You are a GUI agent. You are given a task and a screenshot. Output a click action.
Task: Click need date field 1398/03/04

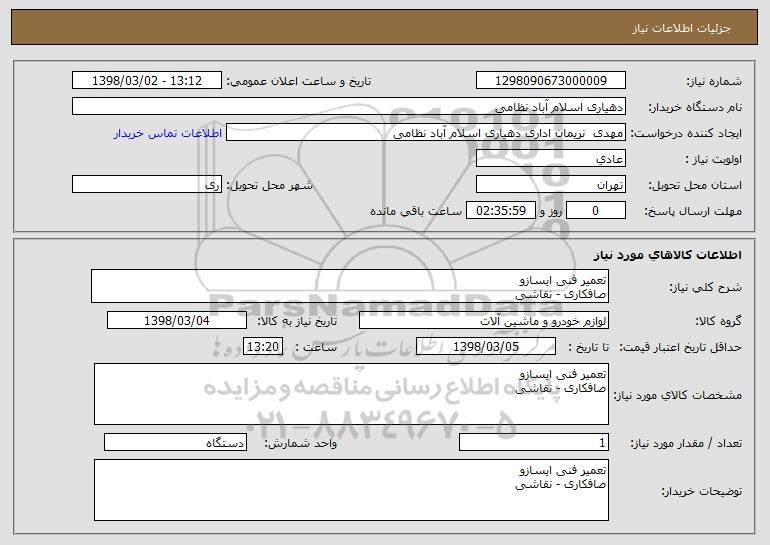(177, 321)
